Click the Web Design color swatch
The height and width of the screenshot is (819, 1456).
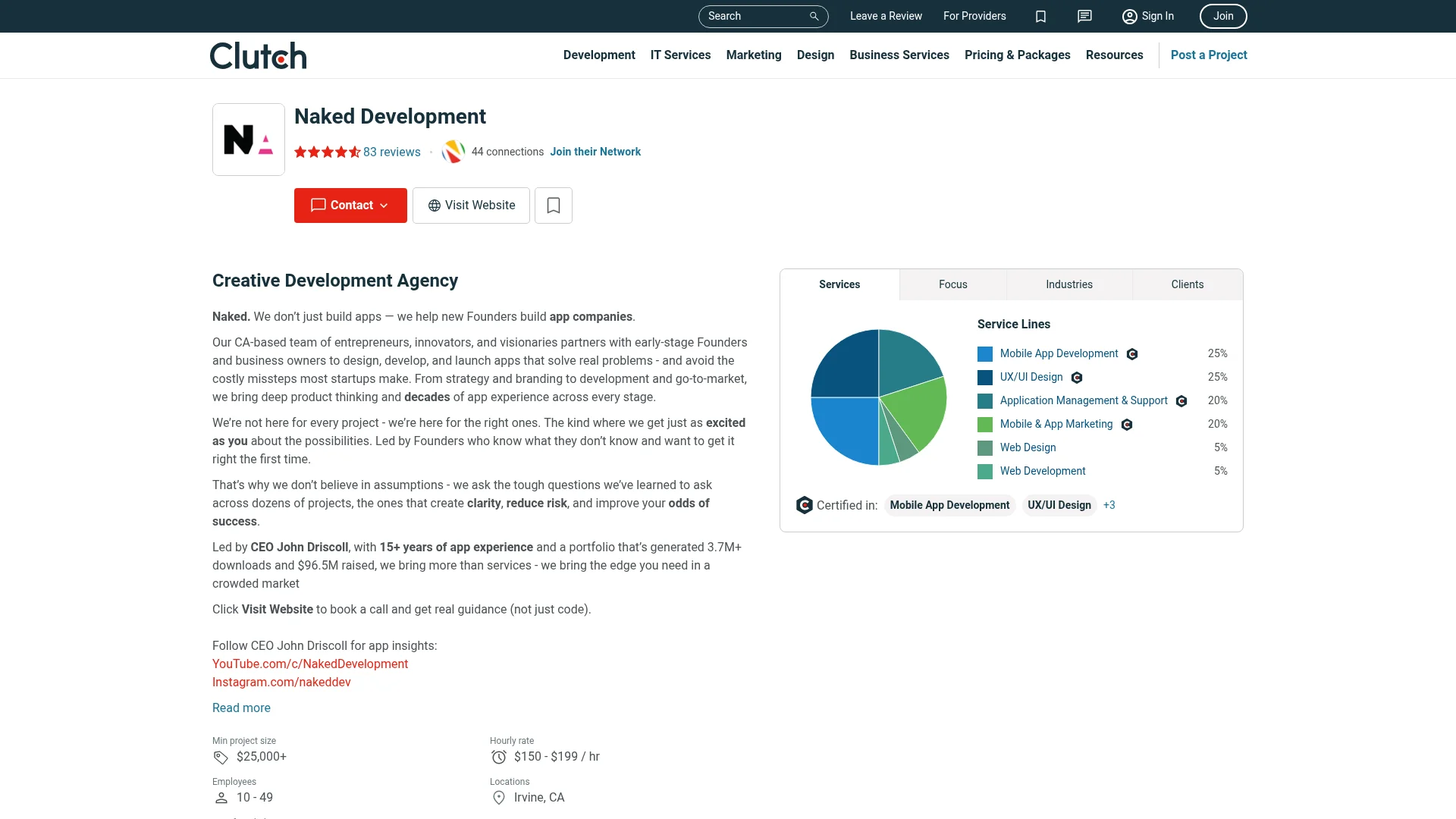click(x=985, y=448)
